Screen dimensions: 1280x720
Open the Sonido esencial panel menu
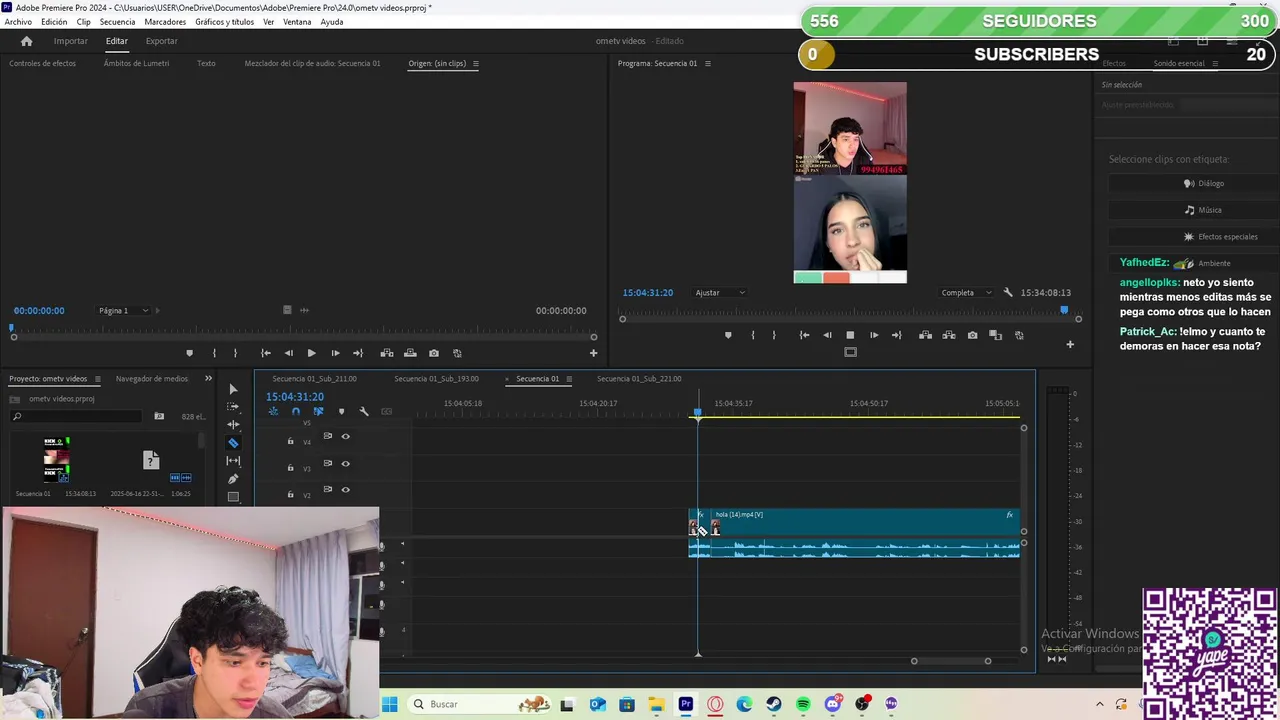(1215, 63)
